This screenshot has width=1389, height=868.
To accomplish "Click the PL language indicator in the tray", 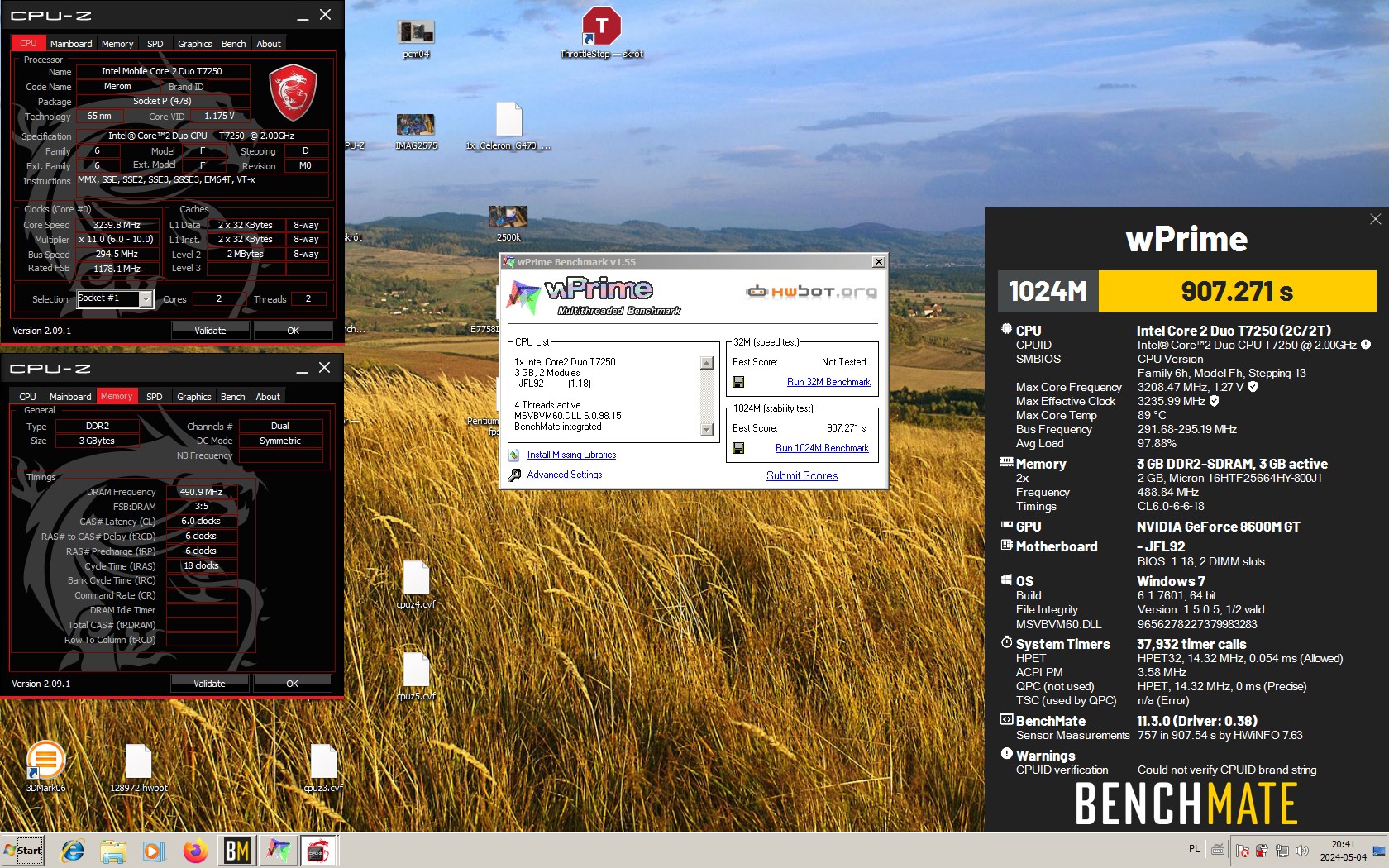I will pyautogui.click(x=1194, y=849).
